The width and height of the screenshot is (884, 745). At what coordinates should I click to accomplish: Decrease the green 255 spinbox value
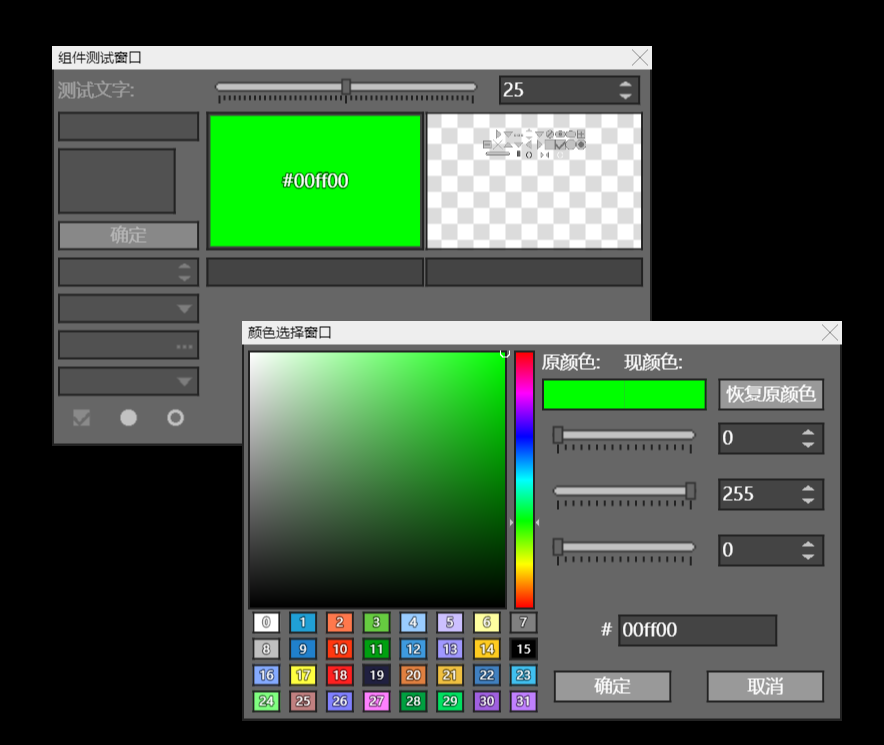[x=808, y=500]
